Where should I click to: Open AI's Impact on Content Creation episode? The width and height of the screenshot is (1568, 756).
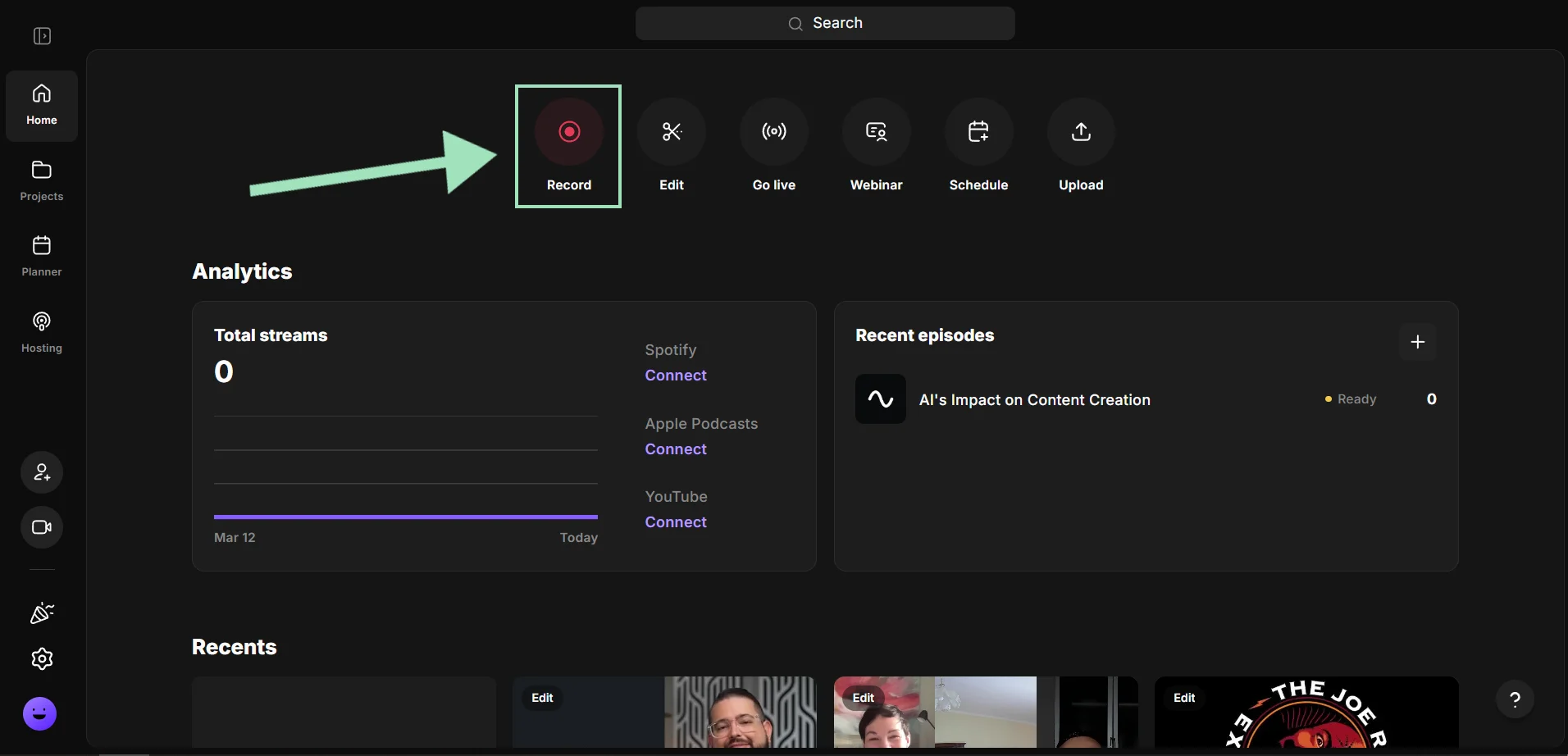(x=1035, y=400)
